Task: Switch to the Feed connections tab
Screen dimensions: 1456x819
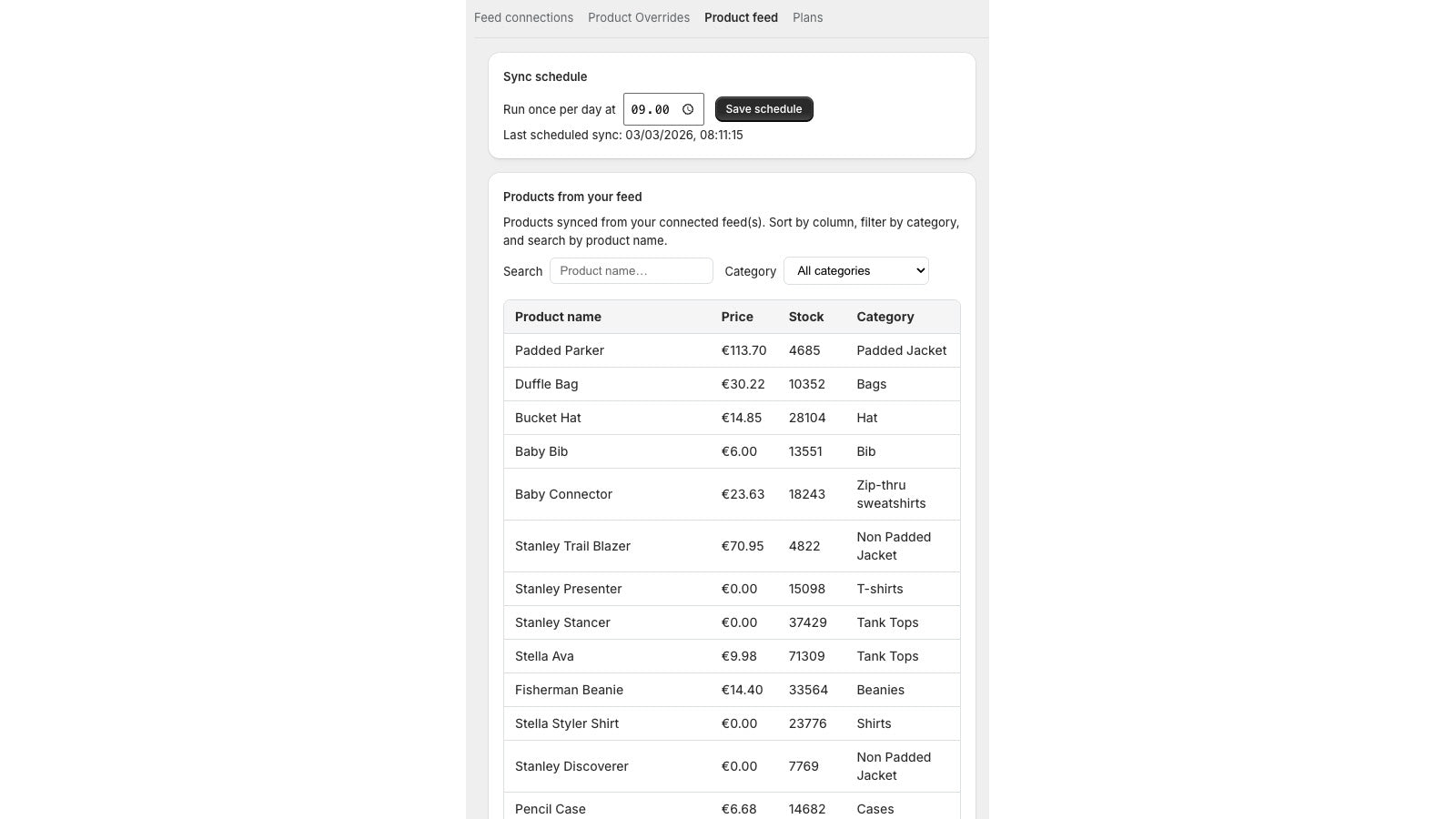Action: point(523,17)
